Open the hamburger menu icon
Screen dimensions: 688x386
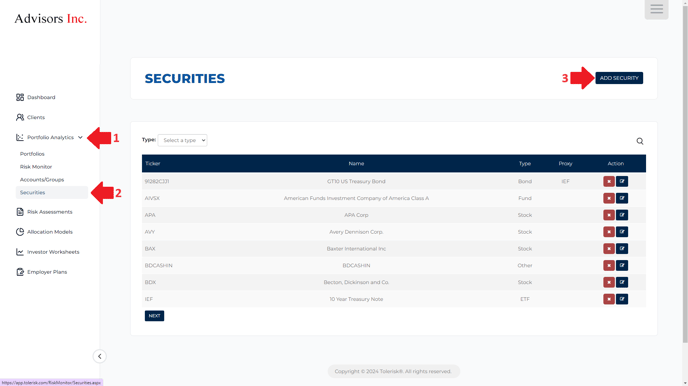(656, 9)
